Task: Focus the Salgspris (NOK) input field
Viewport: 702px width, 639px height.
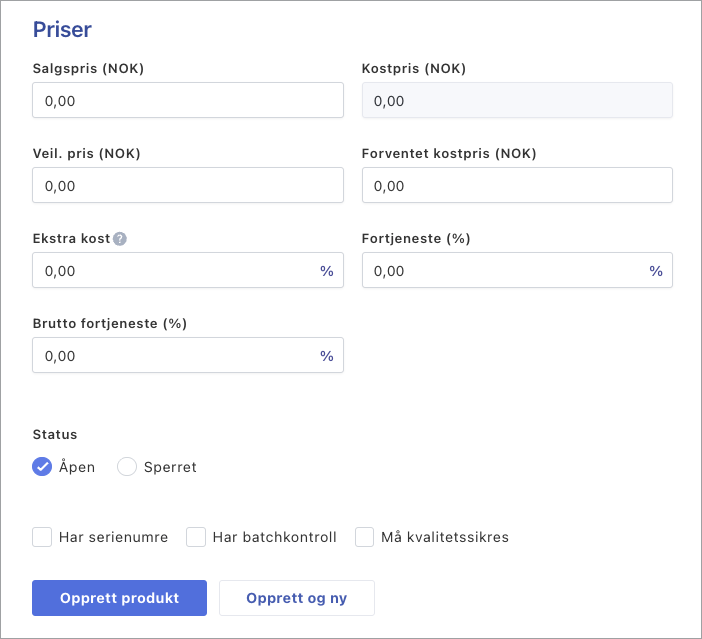Action: (x=188, y=101)
